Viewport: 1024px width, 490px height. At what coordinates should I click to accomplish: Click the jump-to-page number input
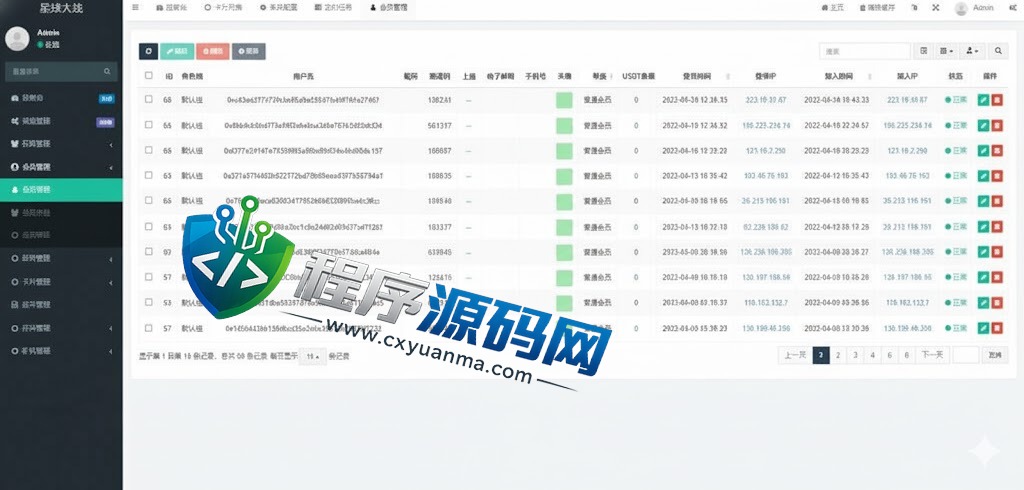[966, 355]
